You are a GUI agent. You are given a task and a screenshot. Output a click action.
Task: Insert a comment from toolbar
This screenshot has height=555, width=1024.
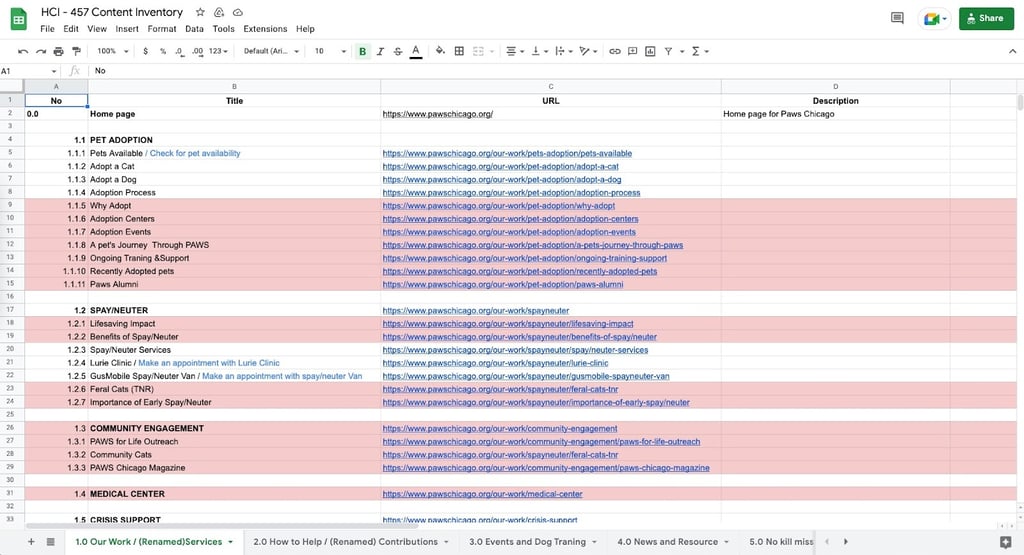point(632,51)
